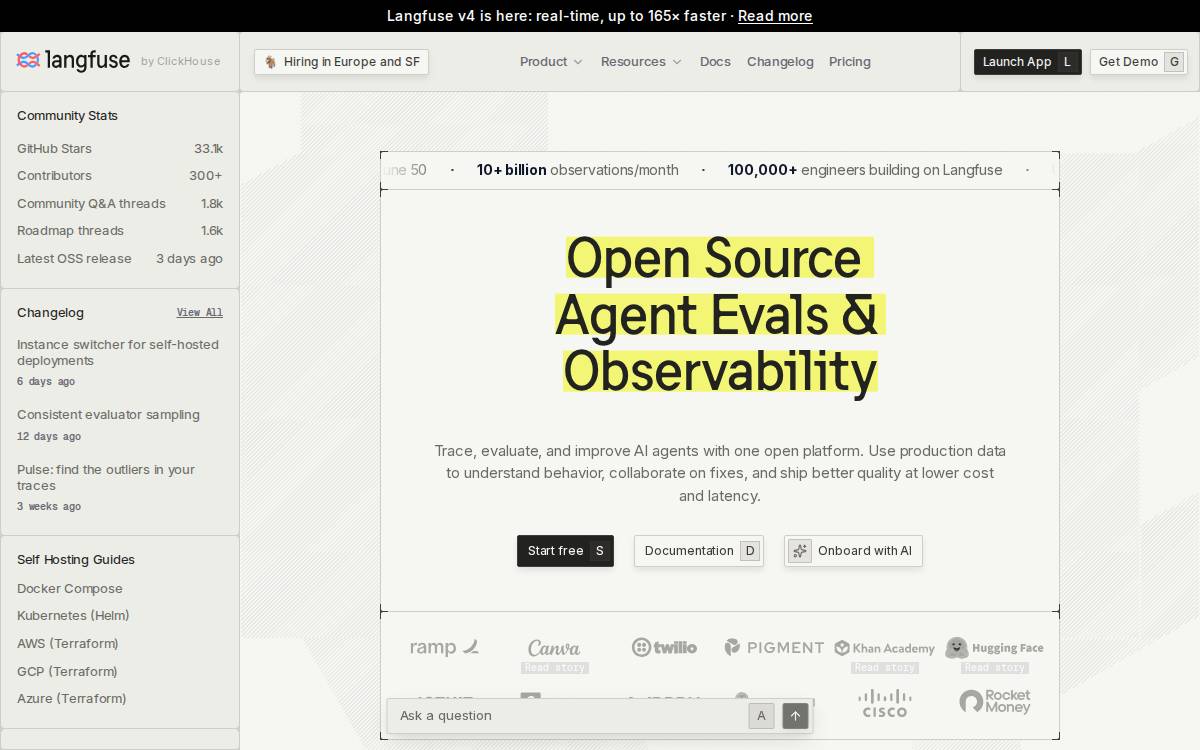Open Kubernetes (Helm) guide

[x=73, y=616]
